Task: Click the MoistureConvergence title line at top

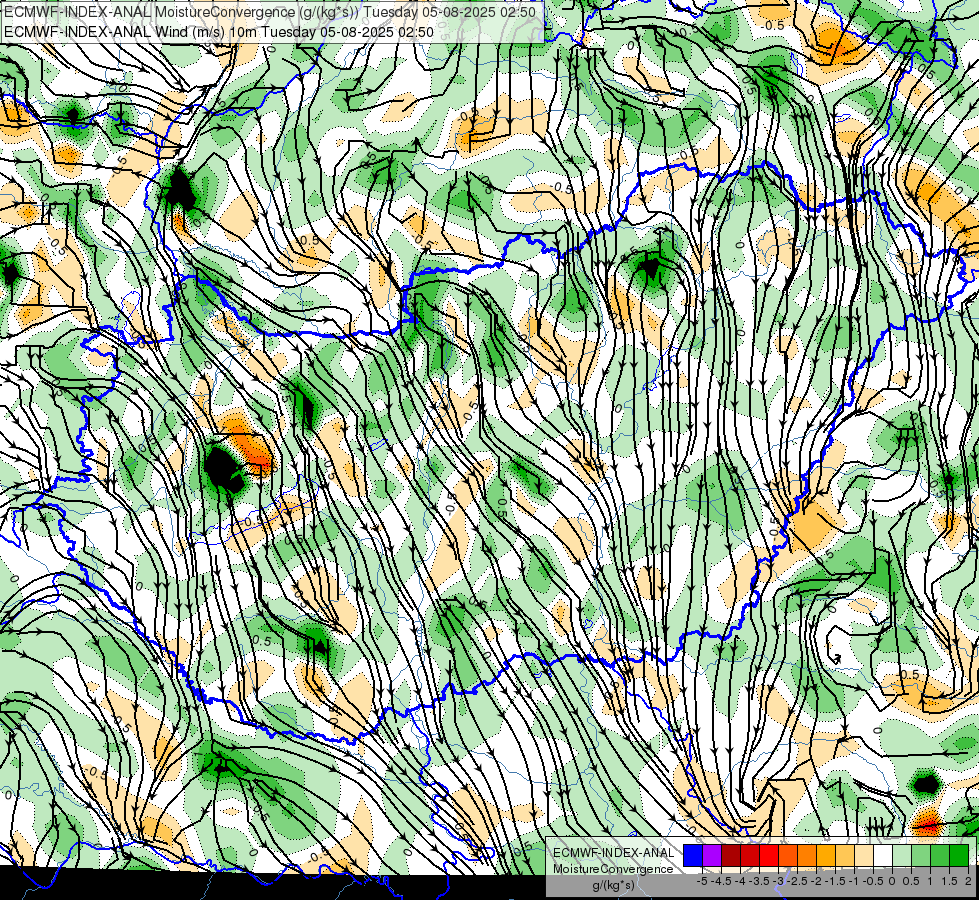Action: coord(269,12)
